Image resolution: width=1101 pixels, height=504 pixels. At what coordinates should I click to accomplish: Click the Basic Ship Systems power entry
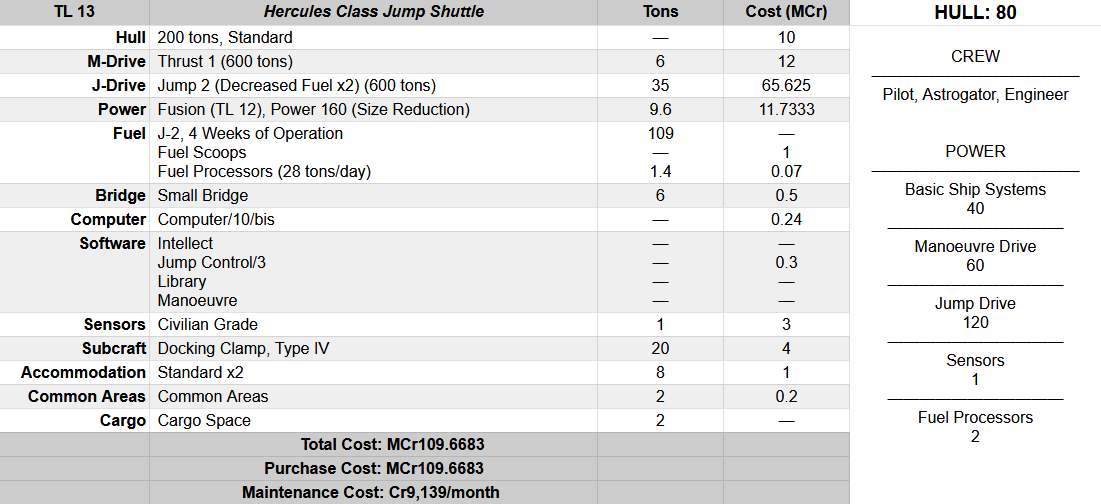pyautogui.click(x=975, y=189)
